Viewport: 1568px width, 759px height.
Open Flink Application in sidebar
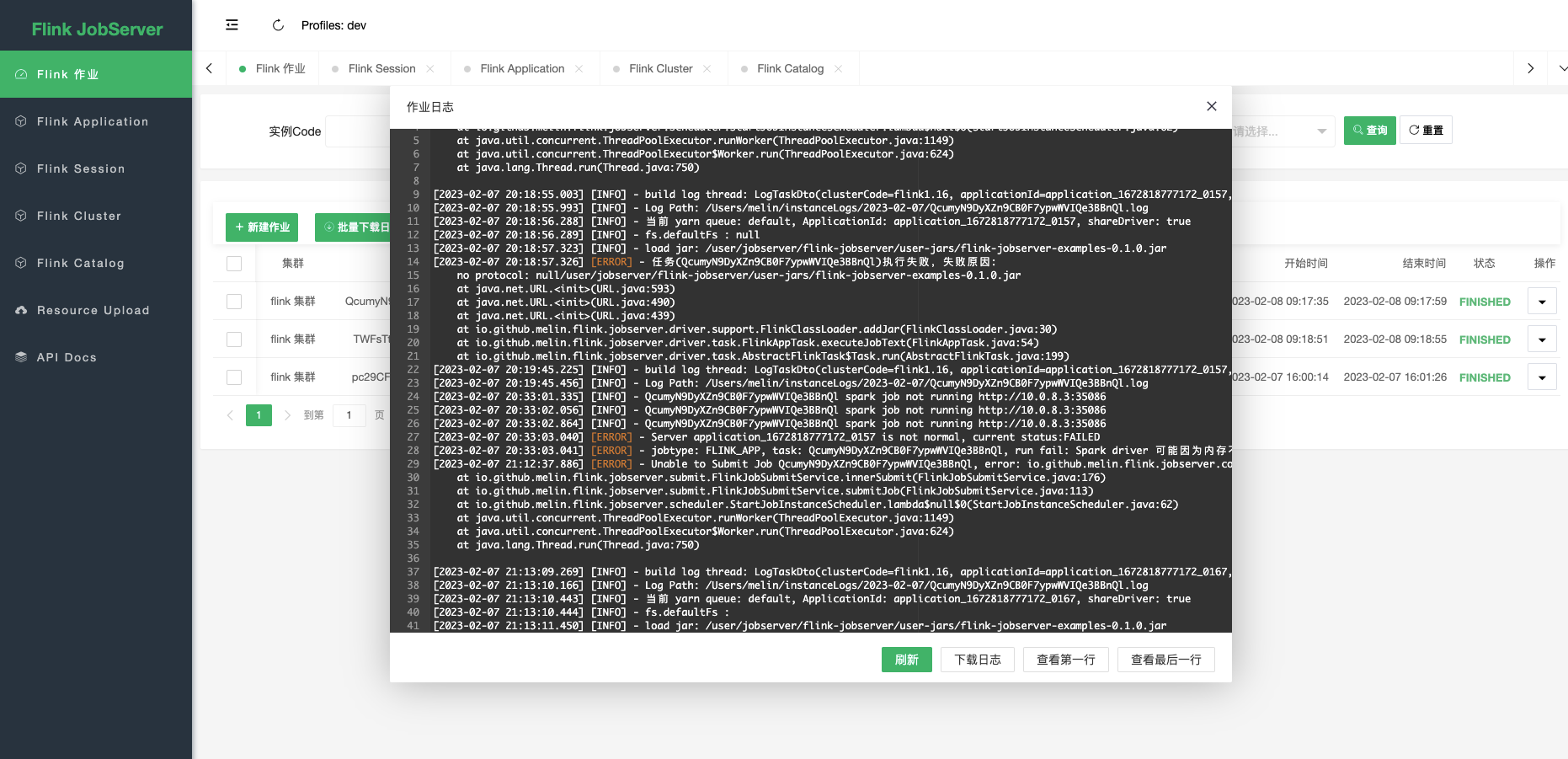[96, 121]
